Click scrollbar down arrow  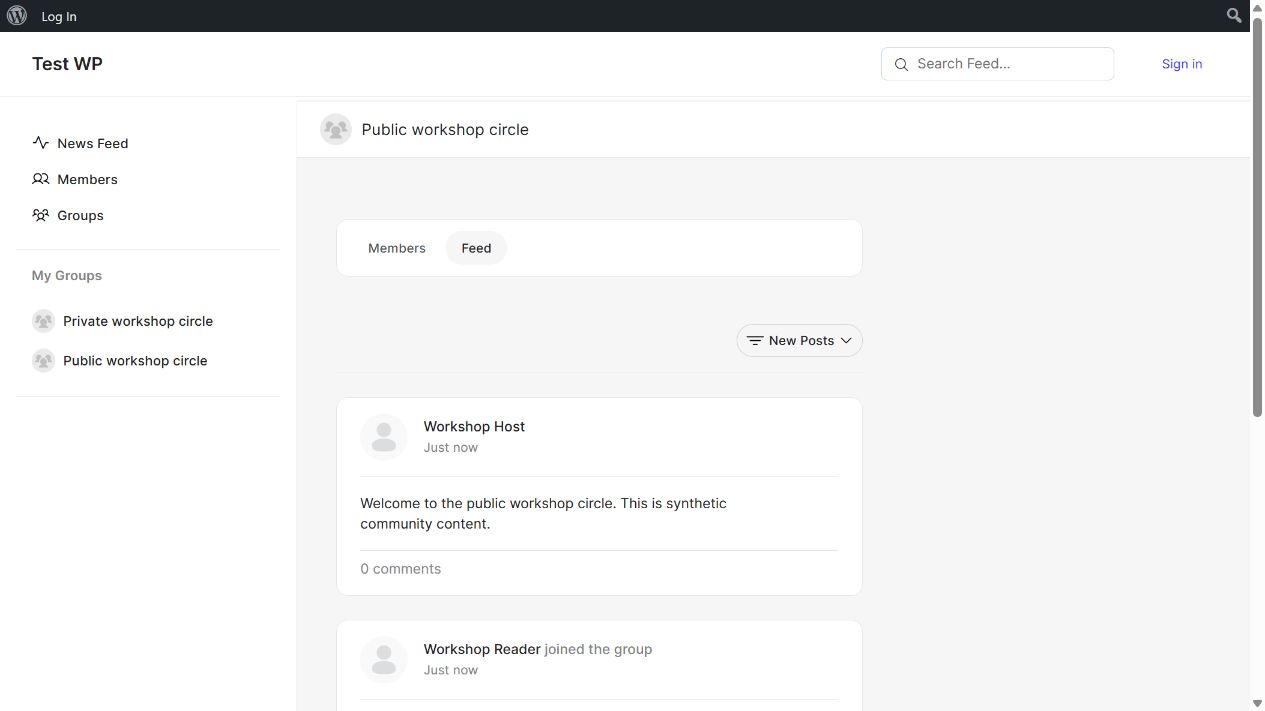point(1258,703)
